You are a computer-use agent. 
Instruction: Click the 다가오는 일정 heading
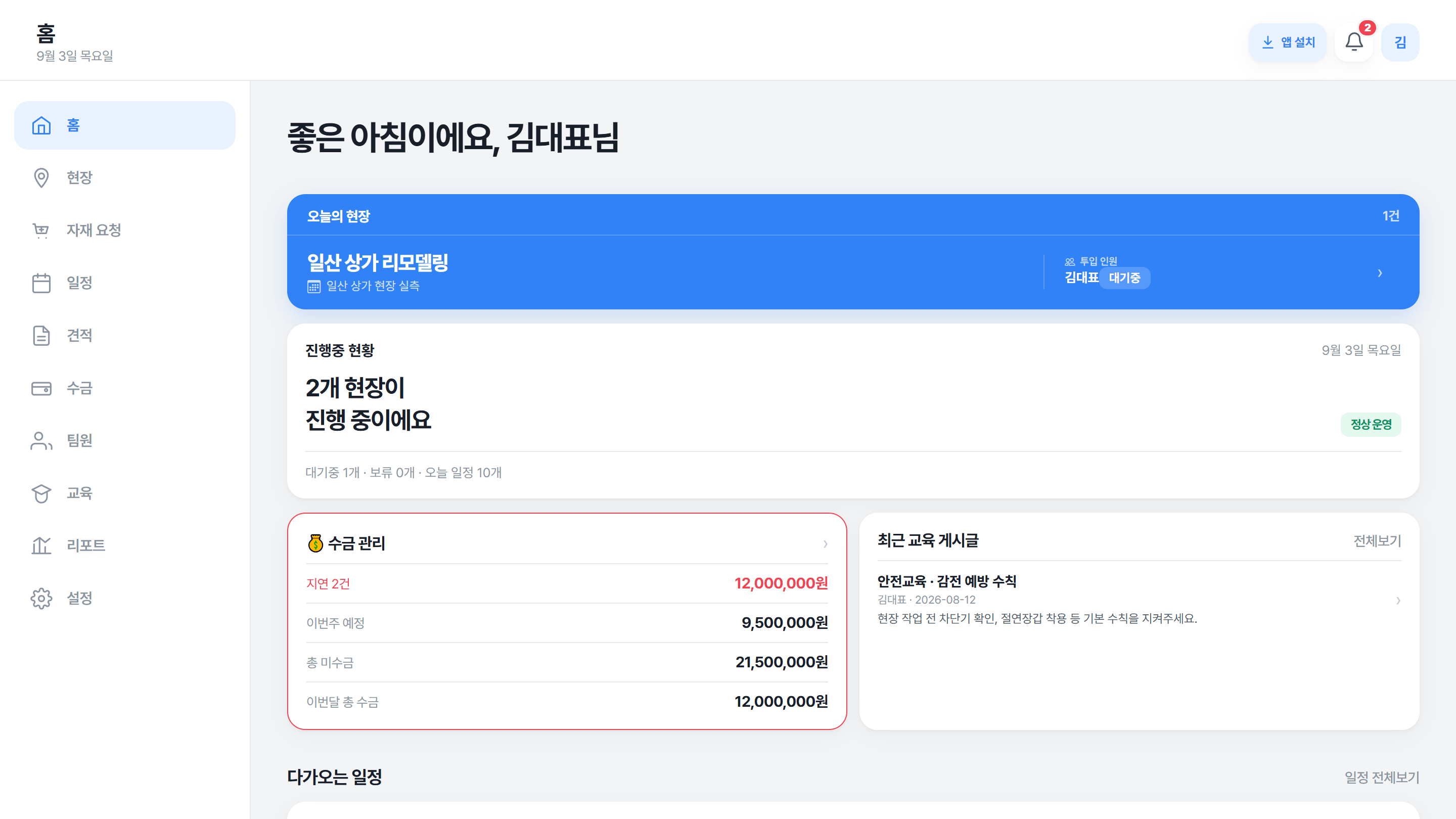(335, 777)
